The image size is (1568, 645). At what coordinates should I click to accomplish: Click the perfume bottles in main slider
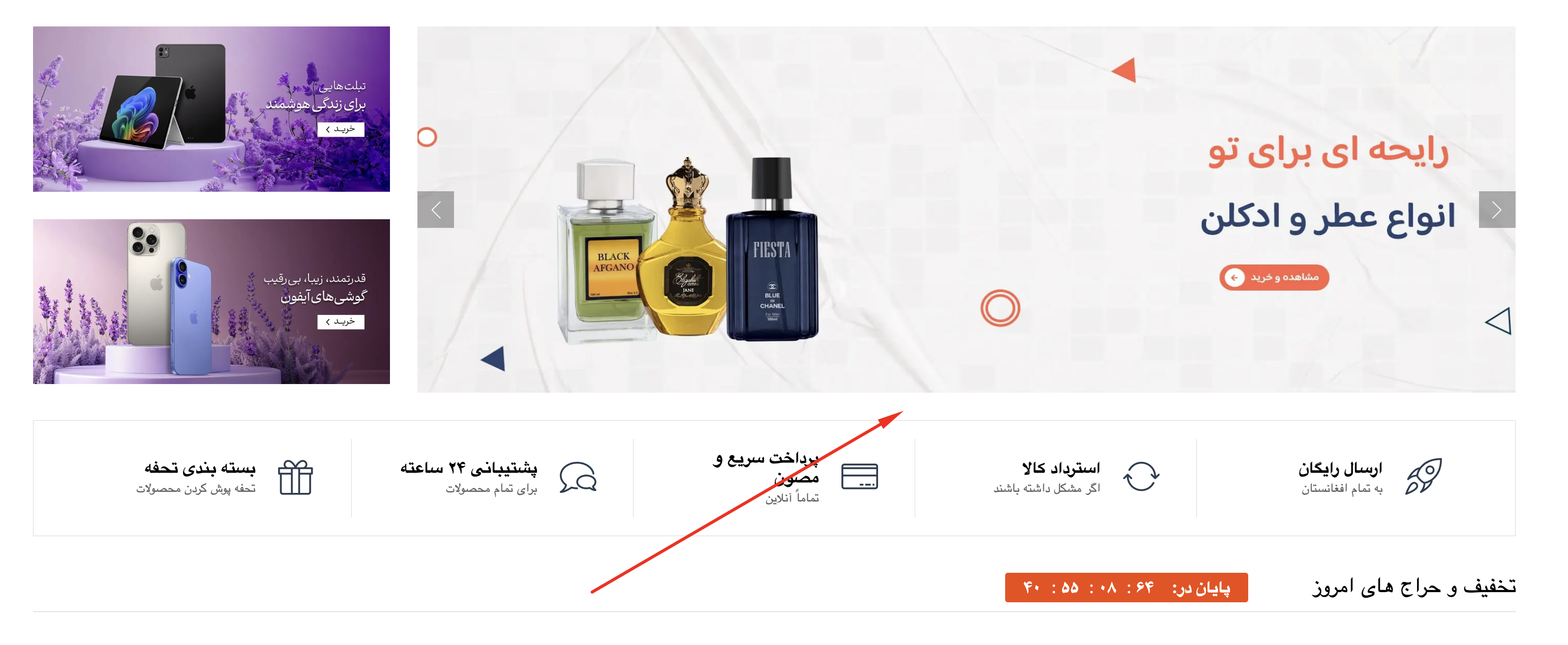(x=688, y=250)
